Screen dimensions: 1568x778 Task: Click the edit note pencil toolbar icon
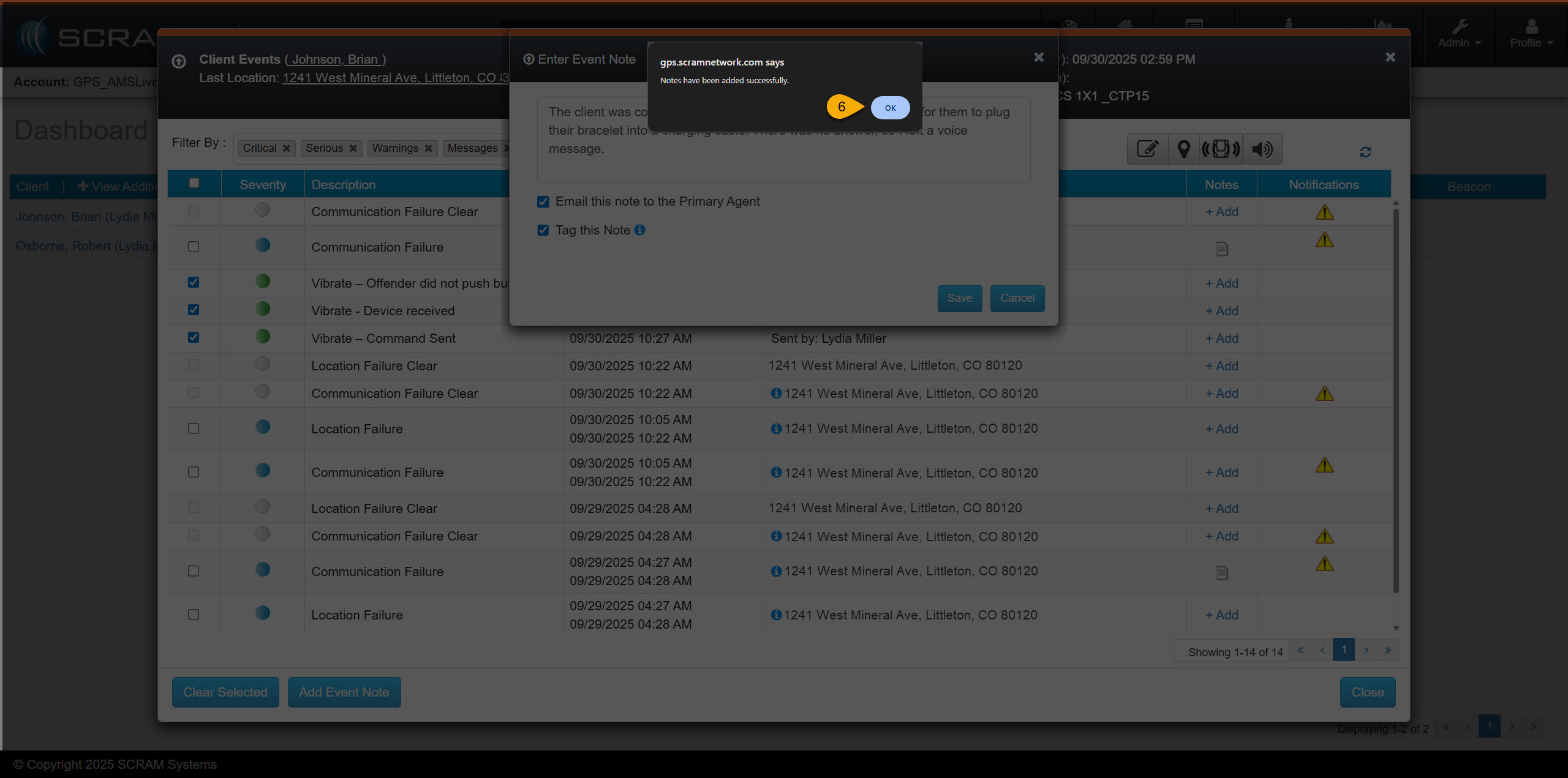(x=1147, y=149)
